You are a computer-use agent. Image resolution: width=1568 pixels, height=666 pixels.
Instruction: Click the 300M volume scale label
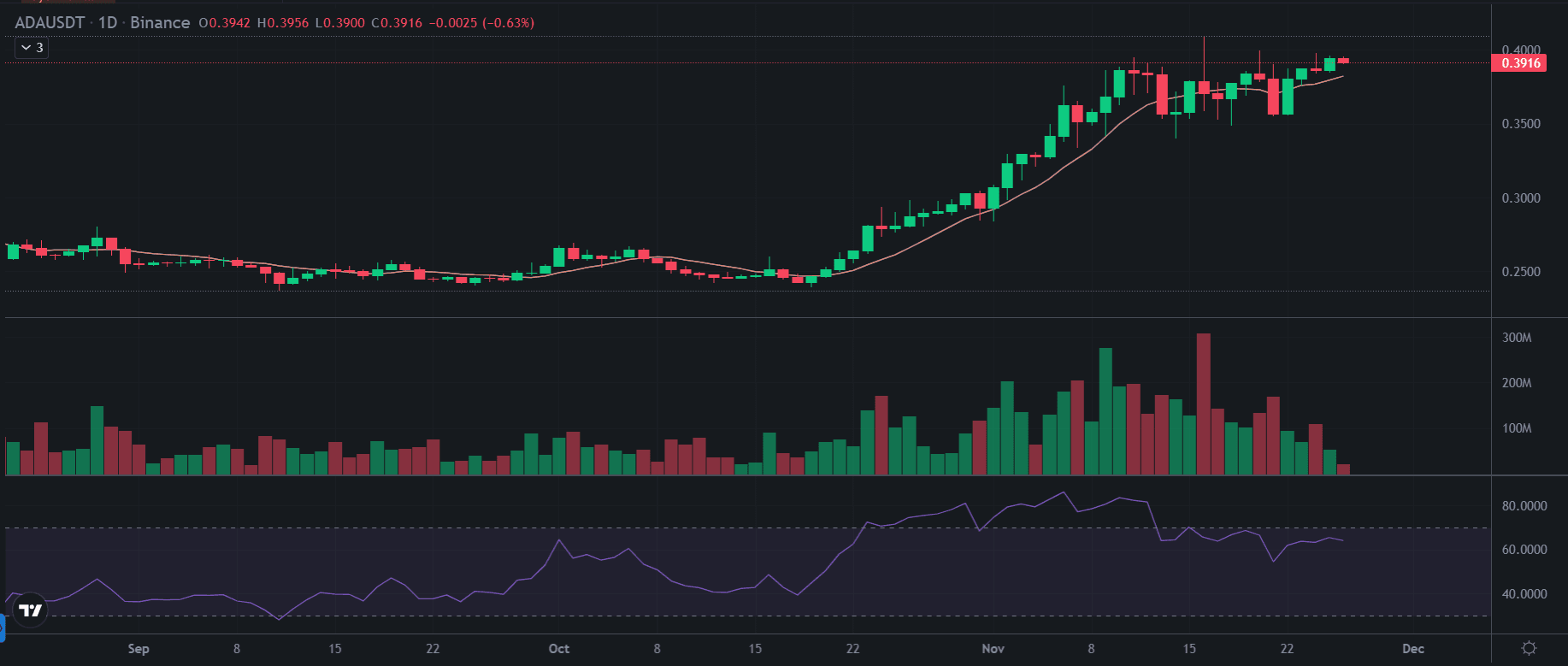(1517, 338)
